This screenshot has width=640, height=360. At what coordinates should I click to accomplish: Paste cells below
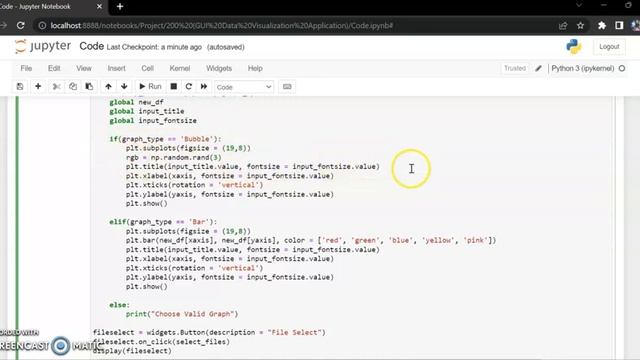point(89,87)
